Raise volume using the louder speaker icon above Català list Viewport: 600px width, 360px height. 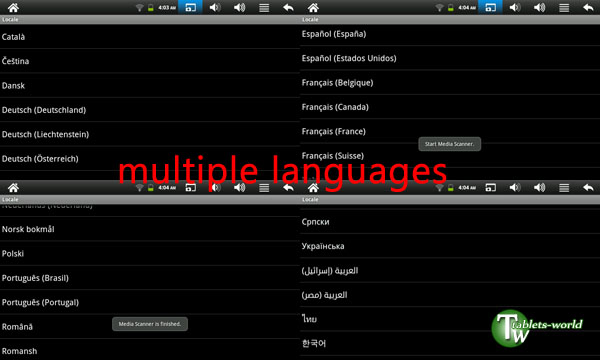[240, 7]
